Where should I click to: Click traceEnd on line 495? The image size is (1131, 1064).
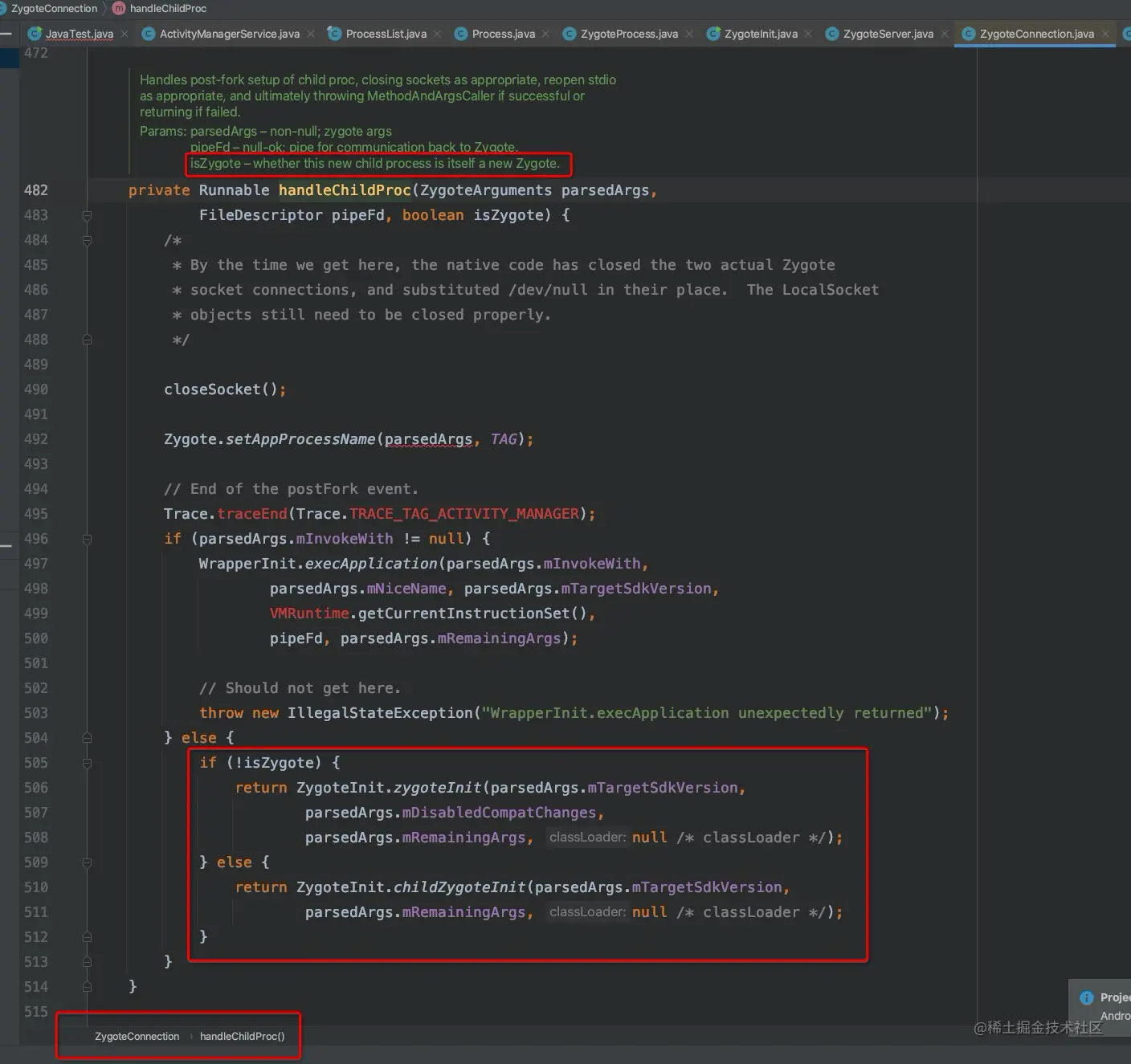click(x=251, y=514)
